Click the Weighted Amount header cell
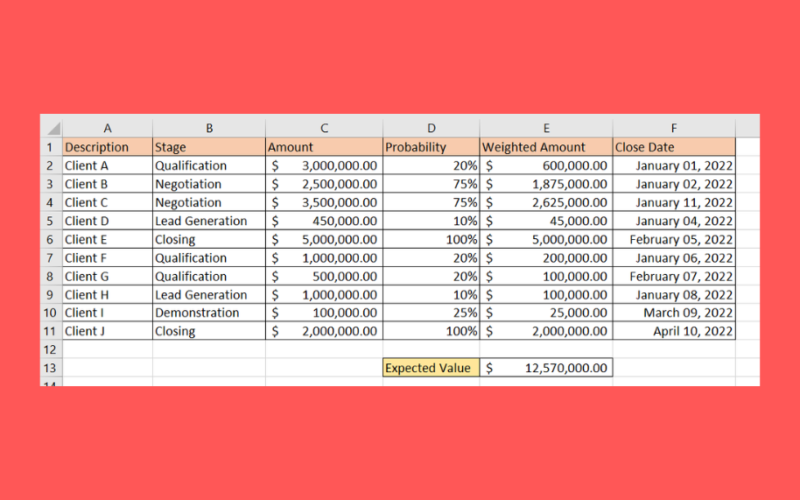 click(x=546, y=147)
